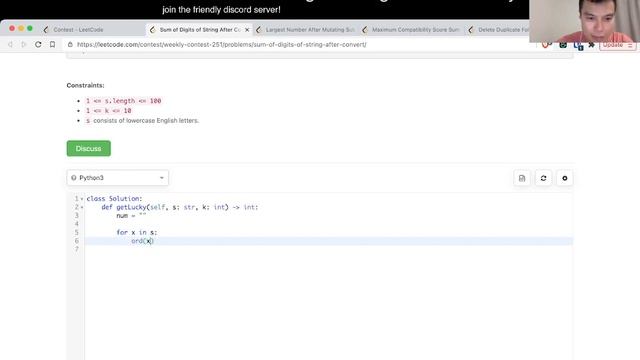Click the Update browser button
This screenshot has height=360, width=640.
[617, 45]
